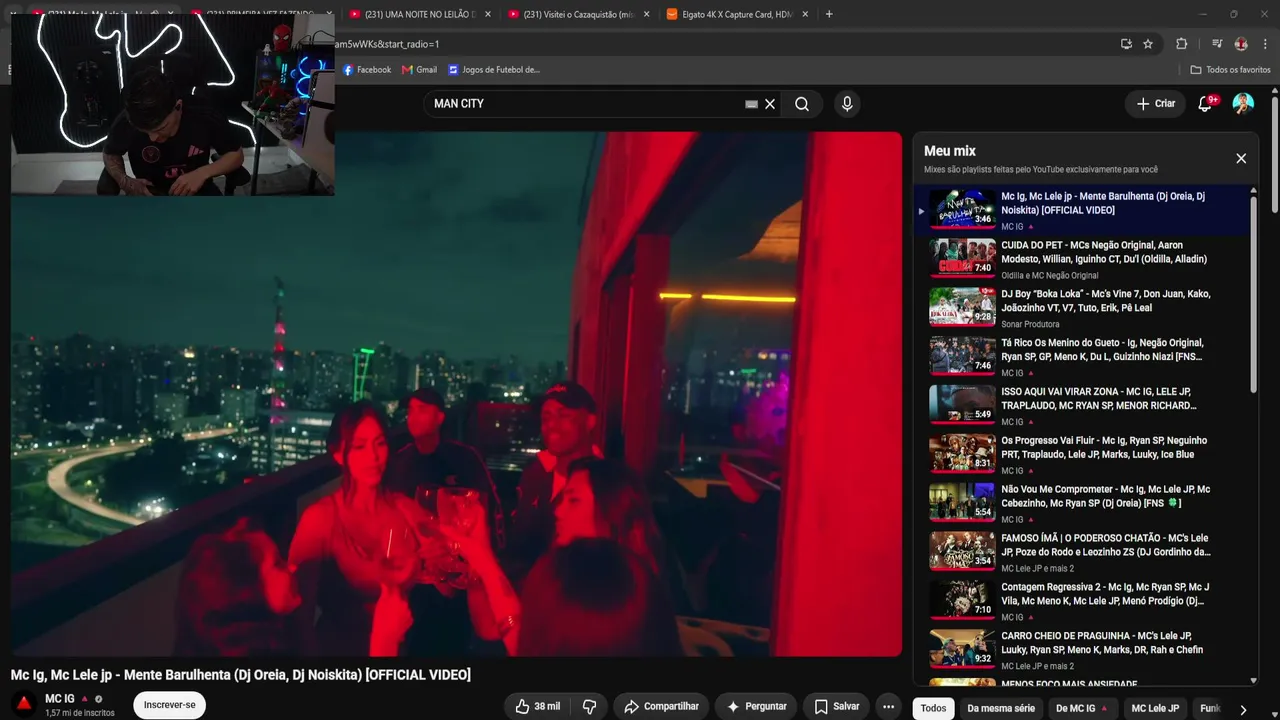The image size is (1280, 720).
Task: Click the channel name 'Oldilla e MC Negão Original'
Action: (1050, 275)
